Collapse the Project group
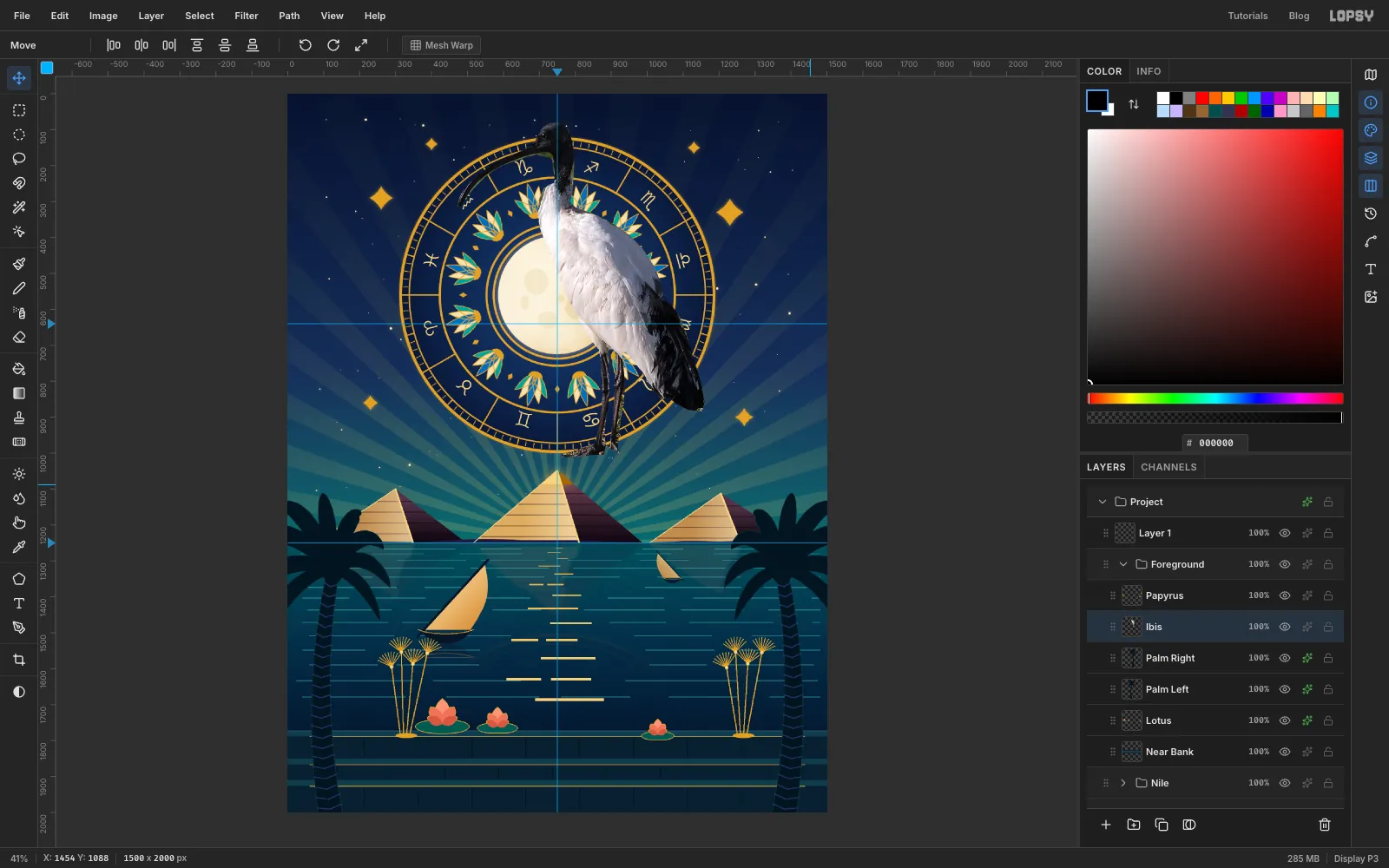 1103,502
